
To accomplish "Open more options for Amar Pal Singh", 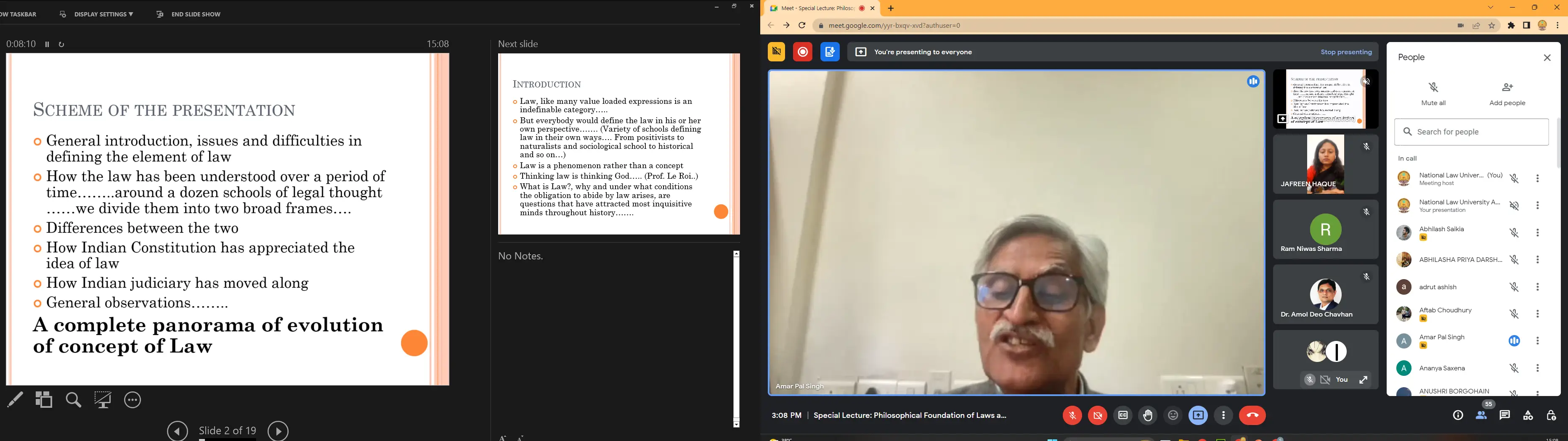I will point(1538,341).
